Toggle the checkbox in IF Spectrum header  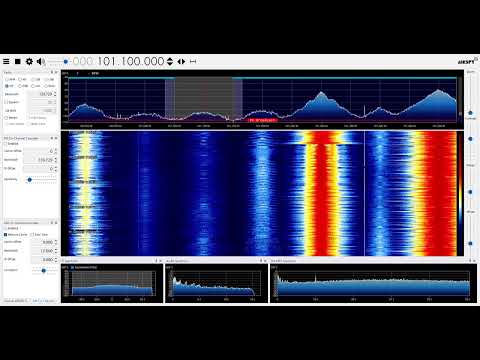72,267
